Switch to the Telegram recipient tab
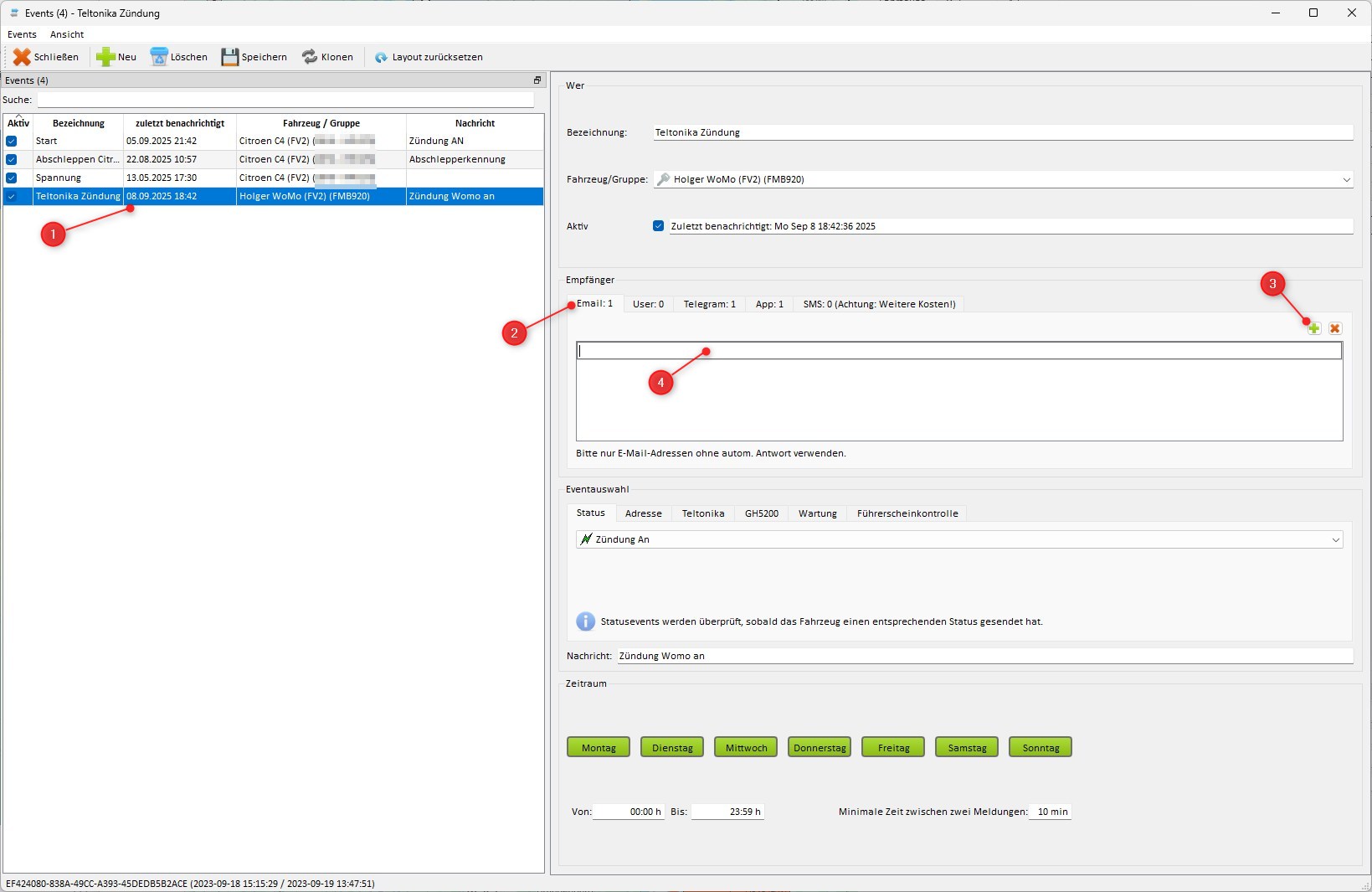 pos(709,304)
